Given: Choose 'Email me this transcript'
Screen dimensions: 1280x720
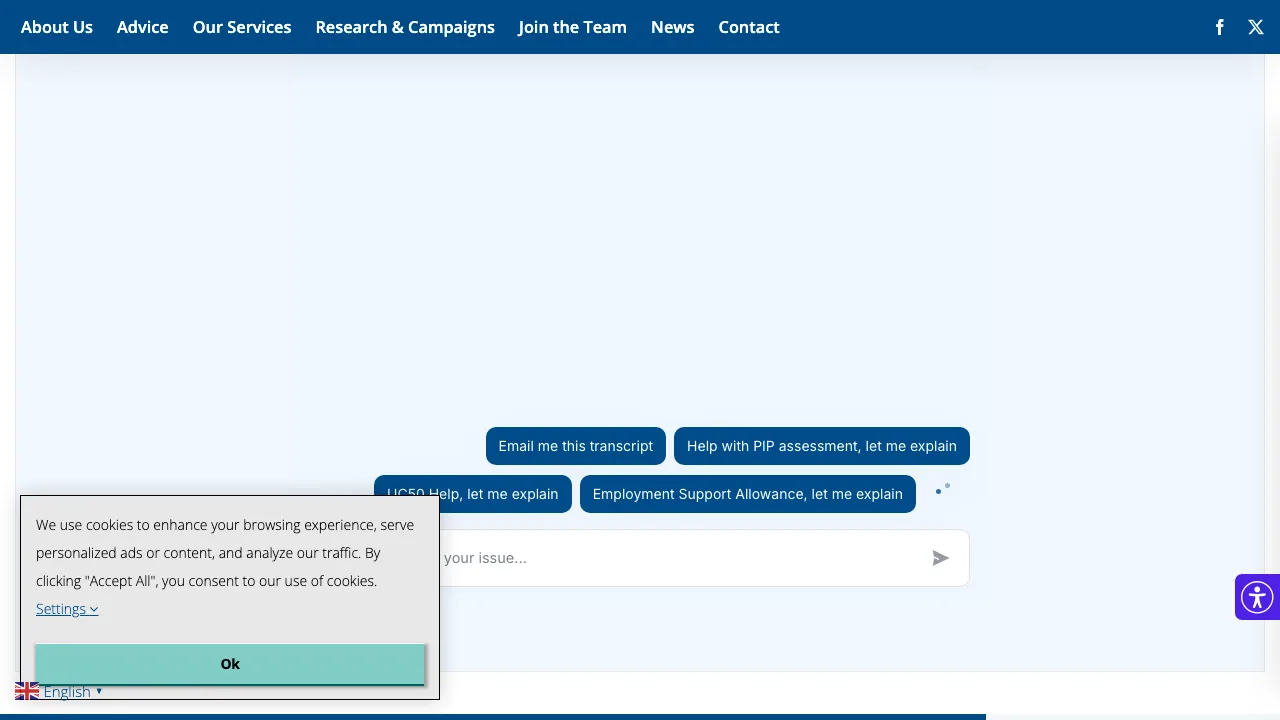Looking at the screenshot, I should (576, 446).
